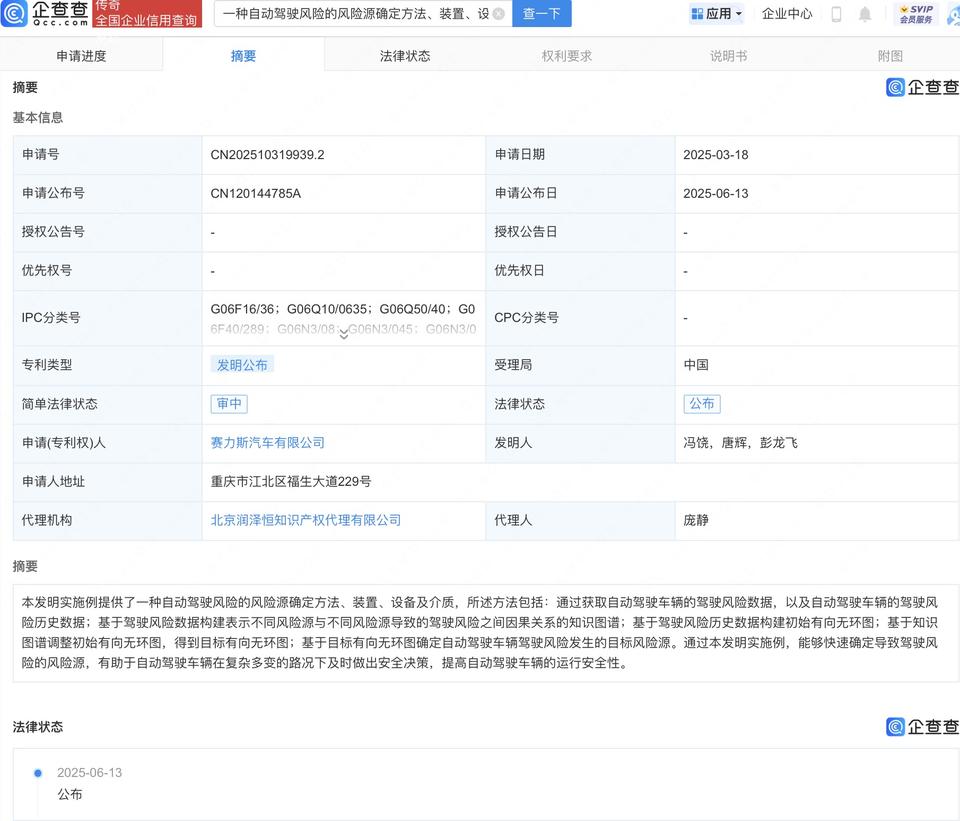The image size is (960, 821).
Task: Expand the IPC分类号 chevron to show more
Action: 344,334
